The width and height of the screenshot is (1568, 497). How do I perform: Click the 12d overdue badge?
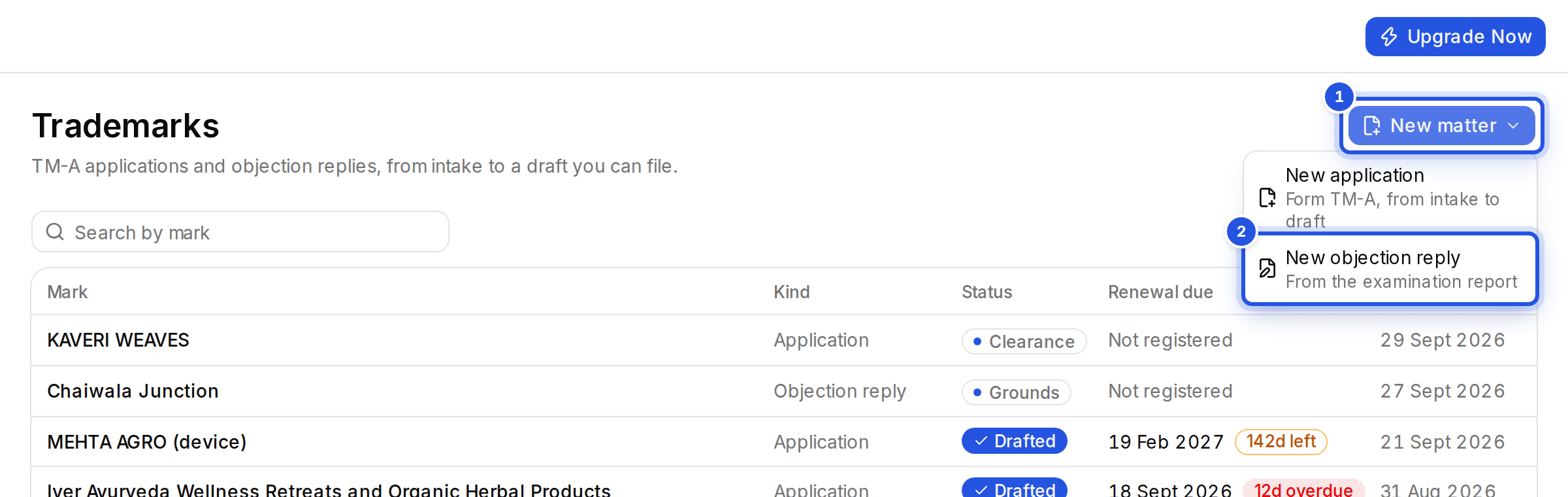coord(1303,489)
